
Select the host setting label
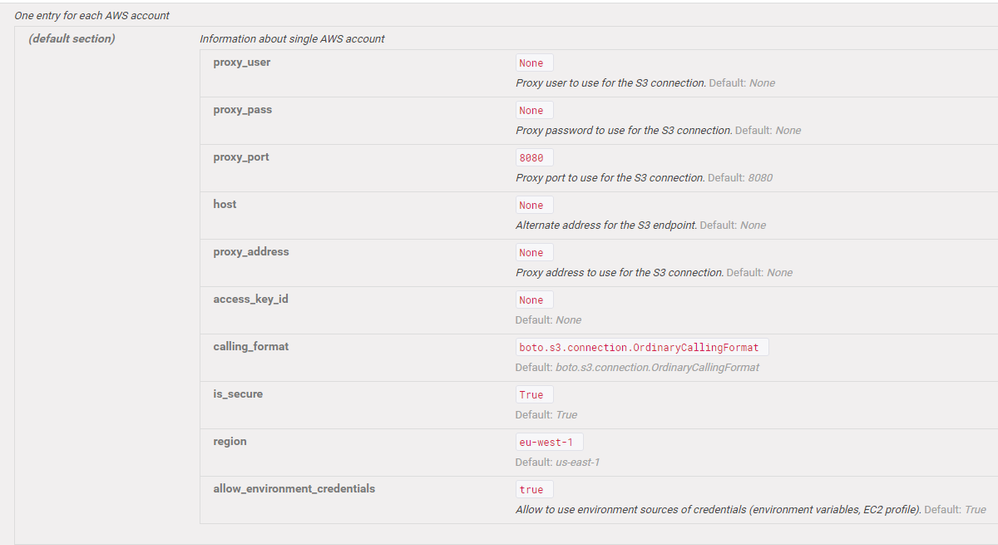(225, 204)
